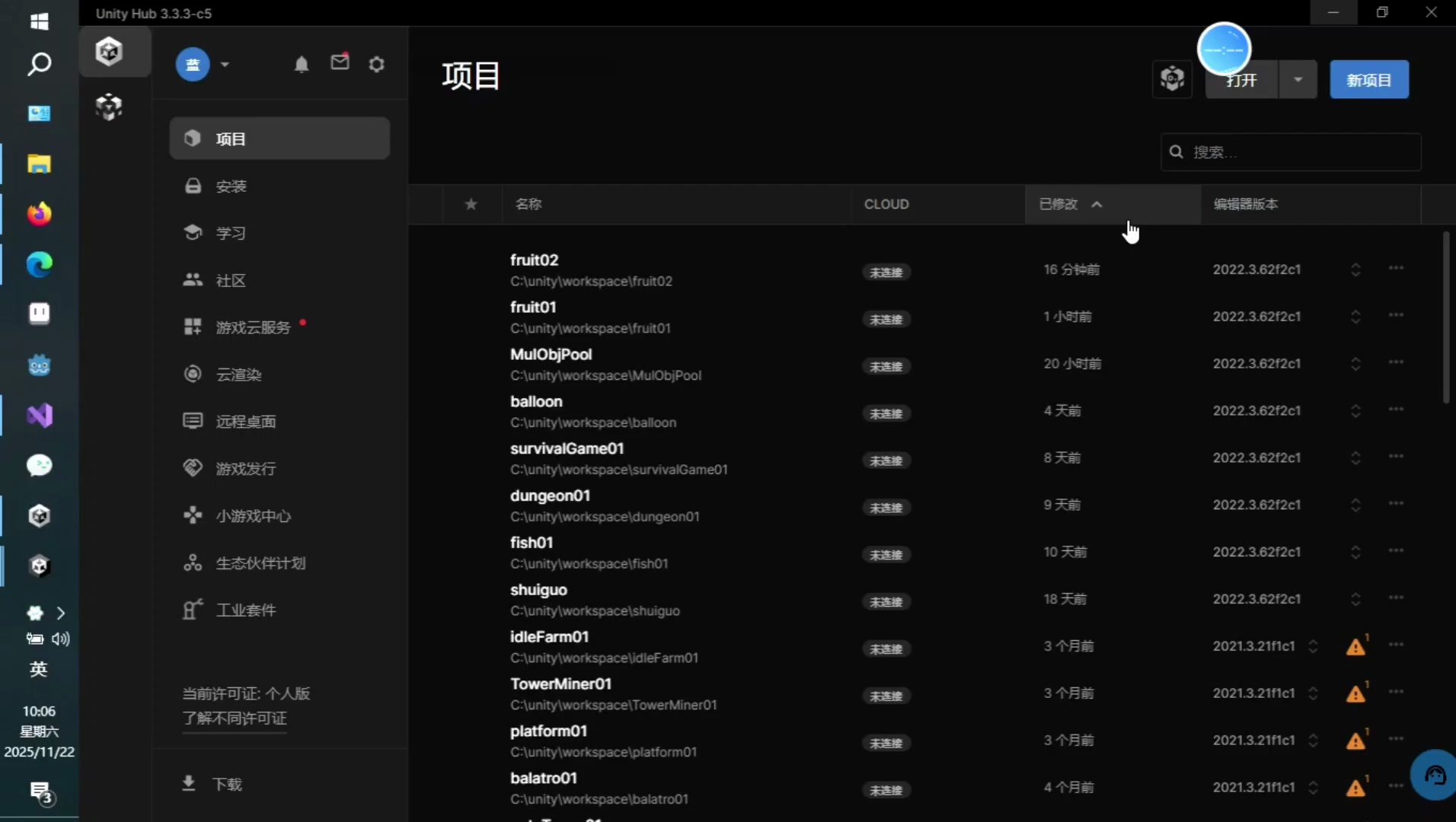The width and height of the screenshot is (1456, 822).
Task: Open Visual Studio Code from the taskbar
Action: click(39, 416)
